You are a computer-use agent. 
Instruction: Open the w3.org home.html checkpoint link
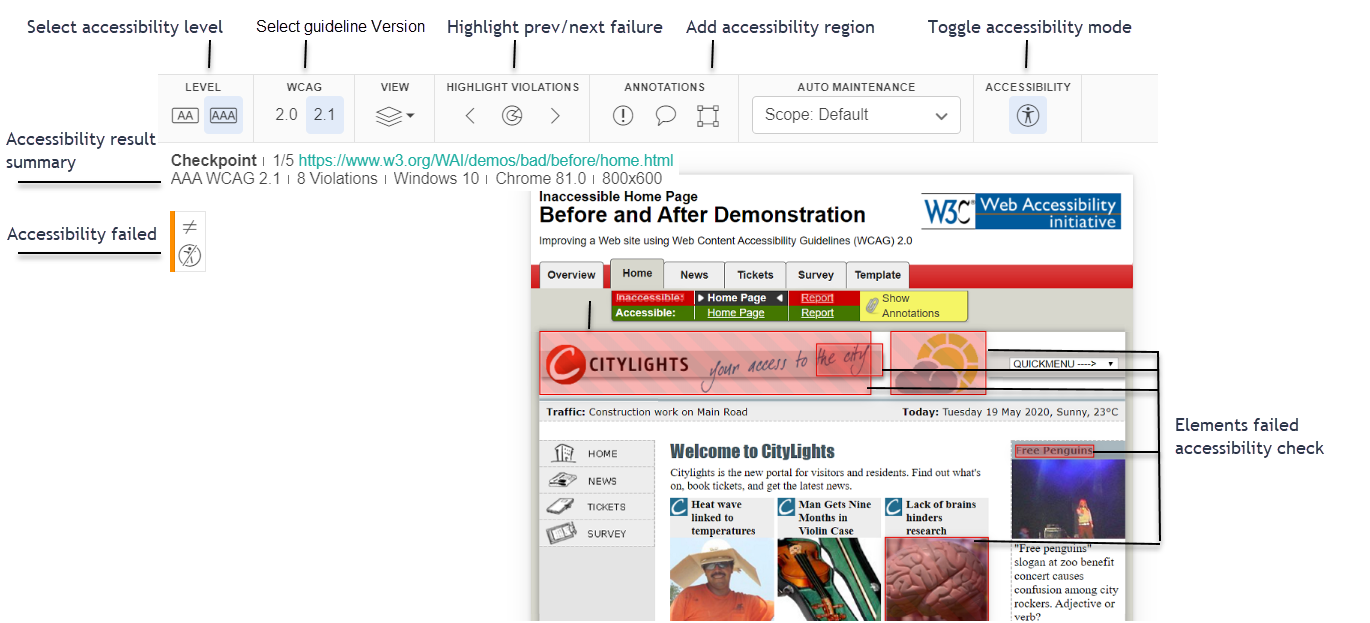pyautogui.click(x=485, y=160)
